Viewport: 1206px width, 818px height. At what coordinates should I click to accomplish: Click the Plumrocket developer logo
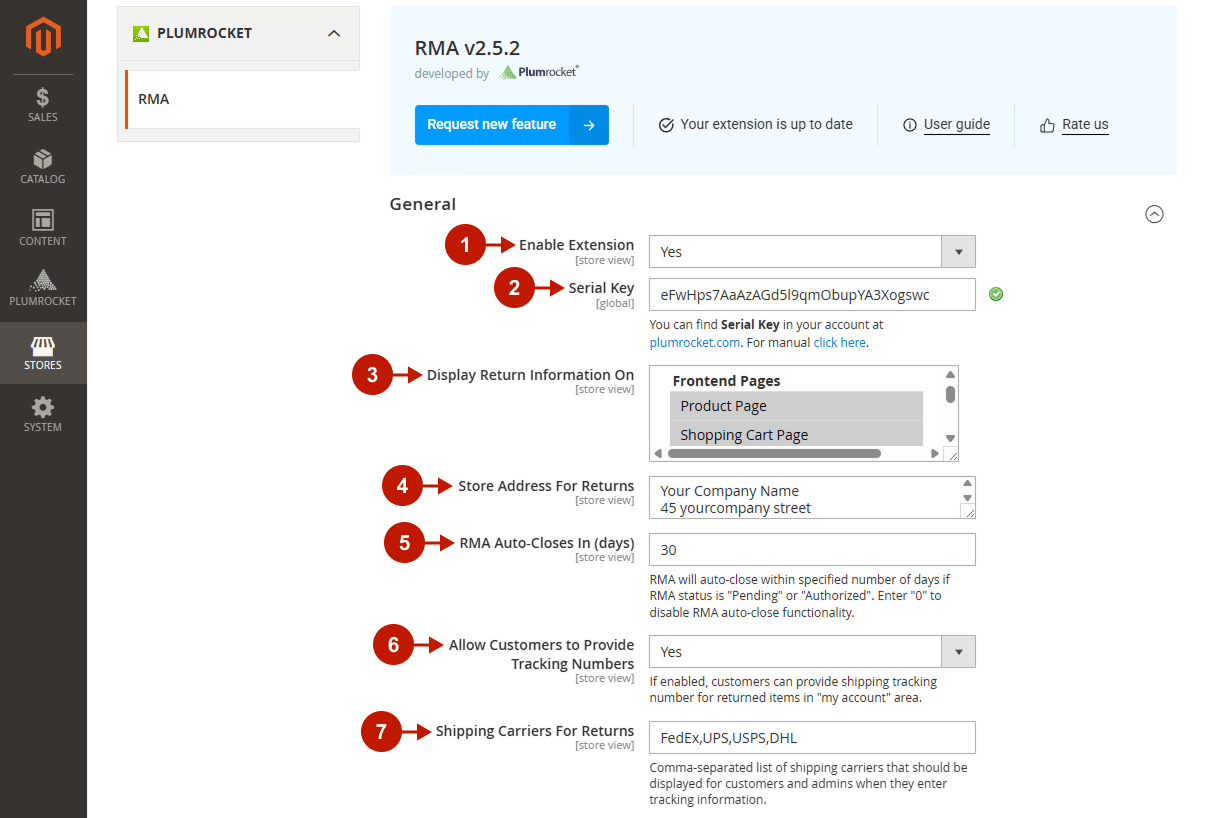click(x=539, y=72)
